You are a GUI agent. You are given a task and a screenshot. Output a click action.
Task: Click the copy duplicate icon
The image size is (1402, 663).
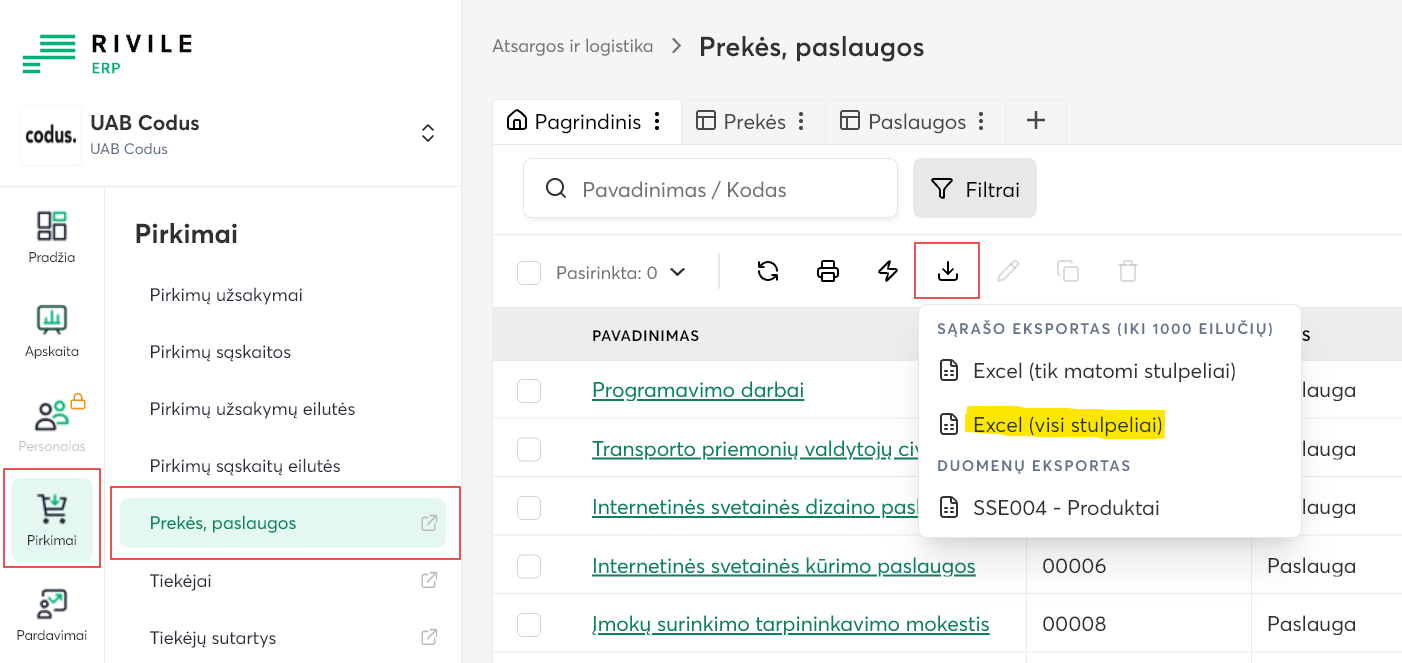[1068, 271]
